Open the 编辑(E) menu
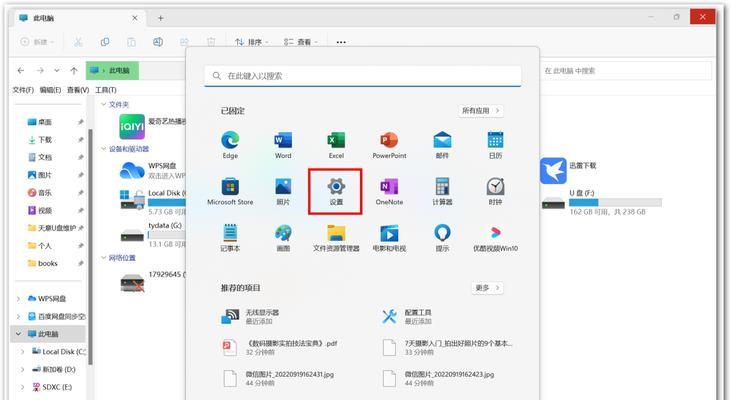 (50, 90)
